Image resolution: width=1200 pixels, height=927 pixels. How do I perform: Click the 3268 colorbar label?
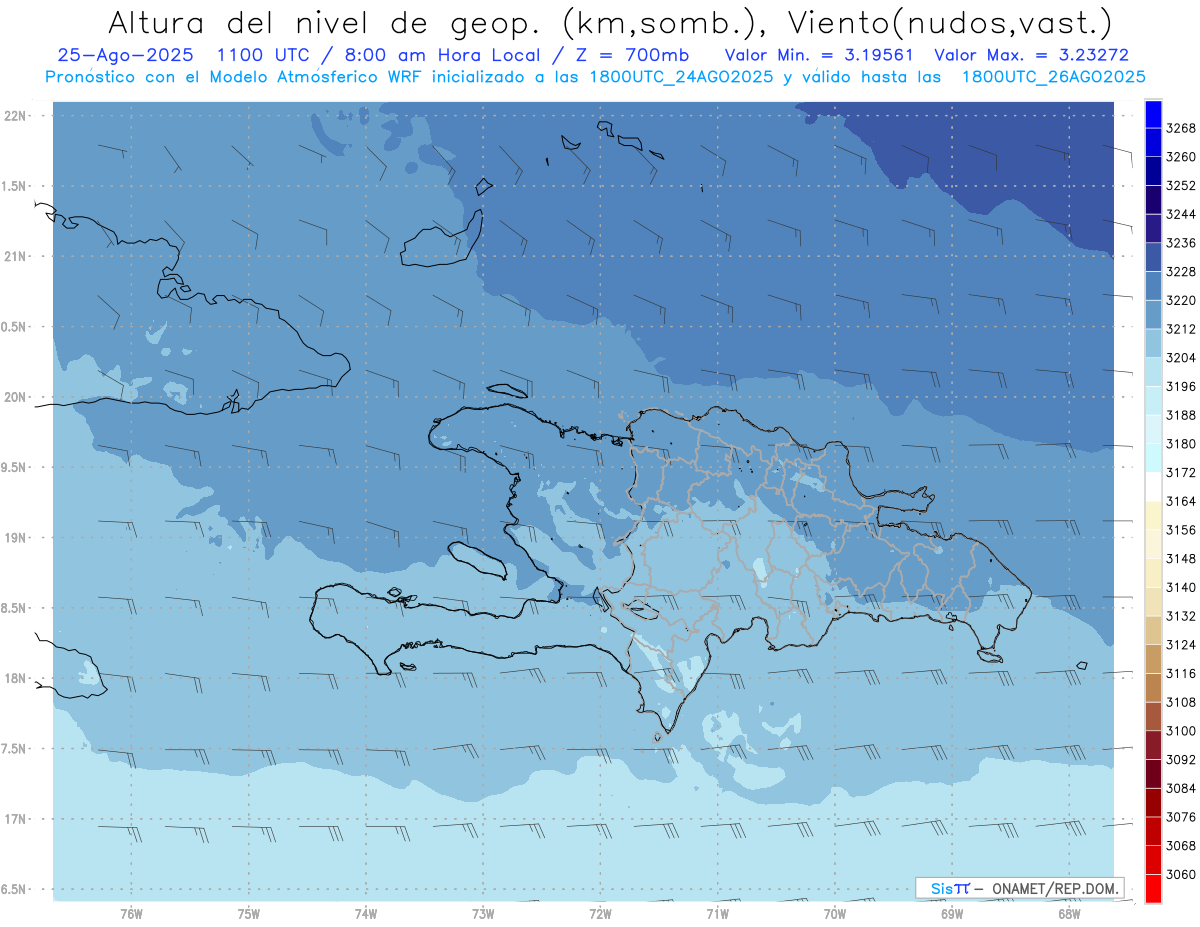pyautogui.click(x=1181, y=128)
